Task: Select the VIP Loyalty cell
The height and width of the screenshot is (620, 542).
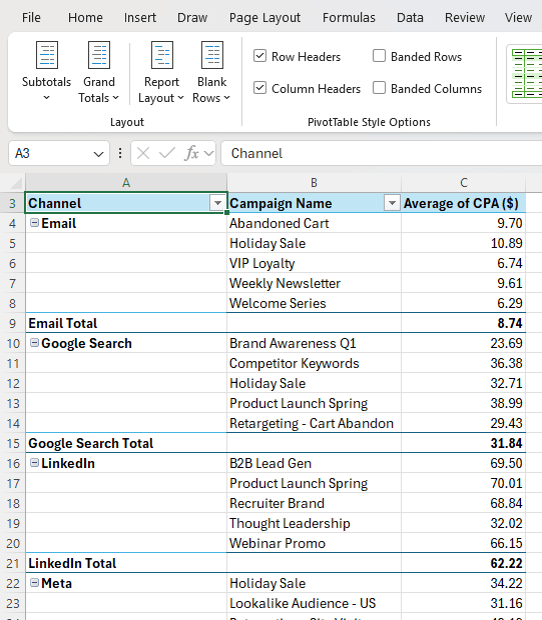Action: pyautogui.click(x=314, y=263)
